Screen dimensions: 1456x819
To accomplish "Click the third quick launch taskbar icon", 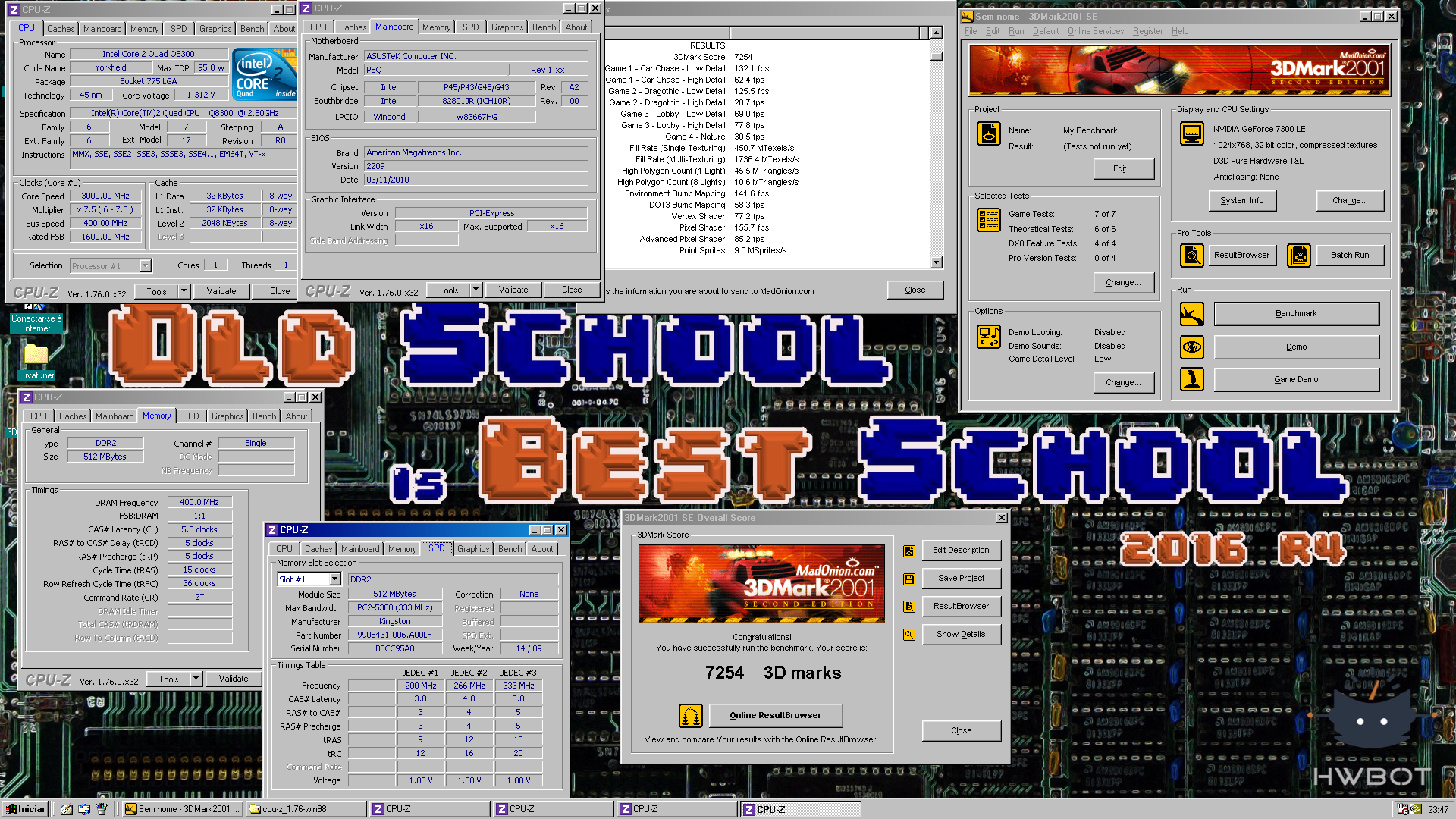I will [x=102, y=809].
